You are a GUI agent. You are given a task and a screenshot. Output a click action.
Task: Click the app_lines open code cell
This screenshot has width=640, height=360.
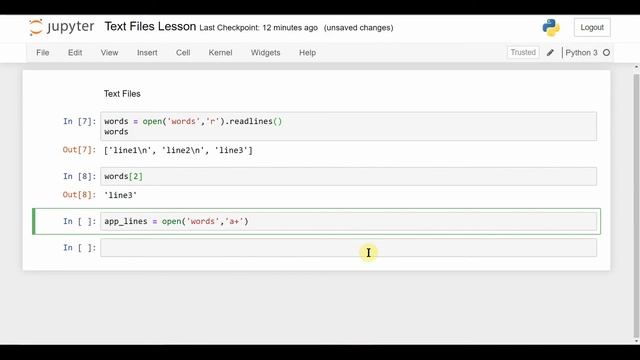pyautogui.click(x=349, y=221)
